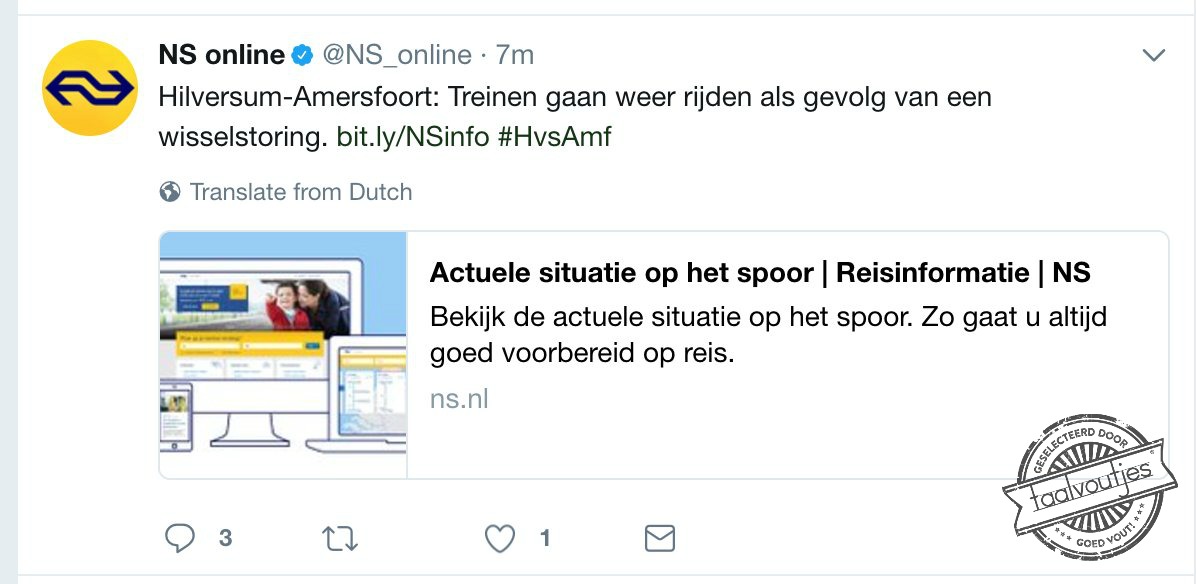1196x584 pixels.
Task: Click the reply speech bubble icon
Action: click(180, 538)
